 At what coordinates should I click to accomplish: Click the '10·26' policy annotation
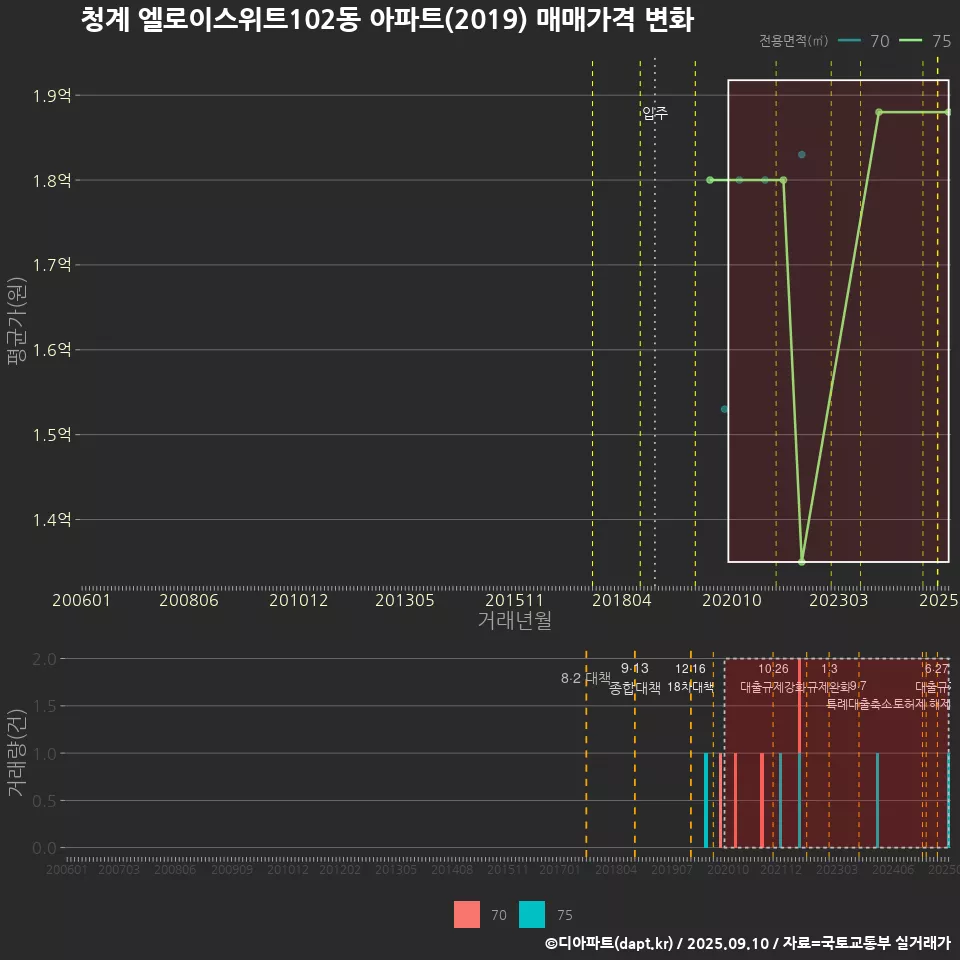click(x=773, y=669)
